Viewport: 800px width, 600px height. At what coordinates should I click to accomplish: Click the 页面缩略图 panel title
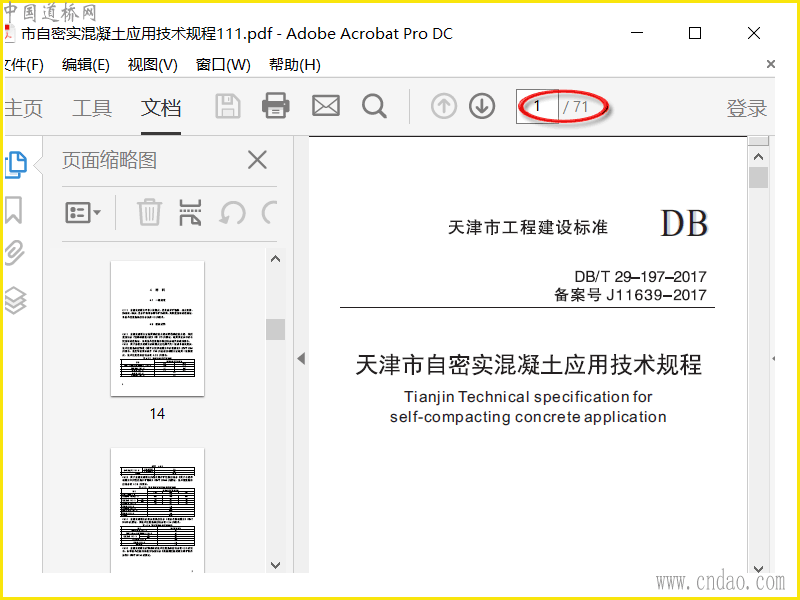(109, 160)
